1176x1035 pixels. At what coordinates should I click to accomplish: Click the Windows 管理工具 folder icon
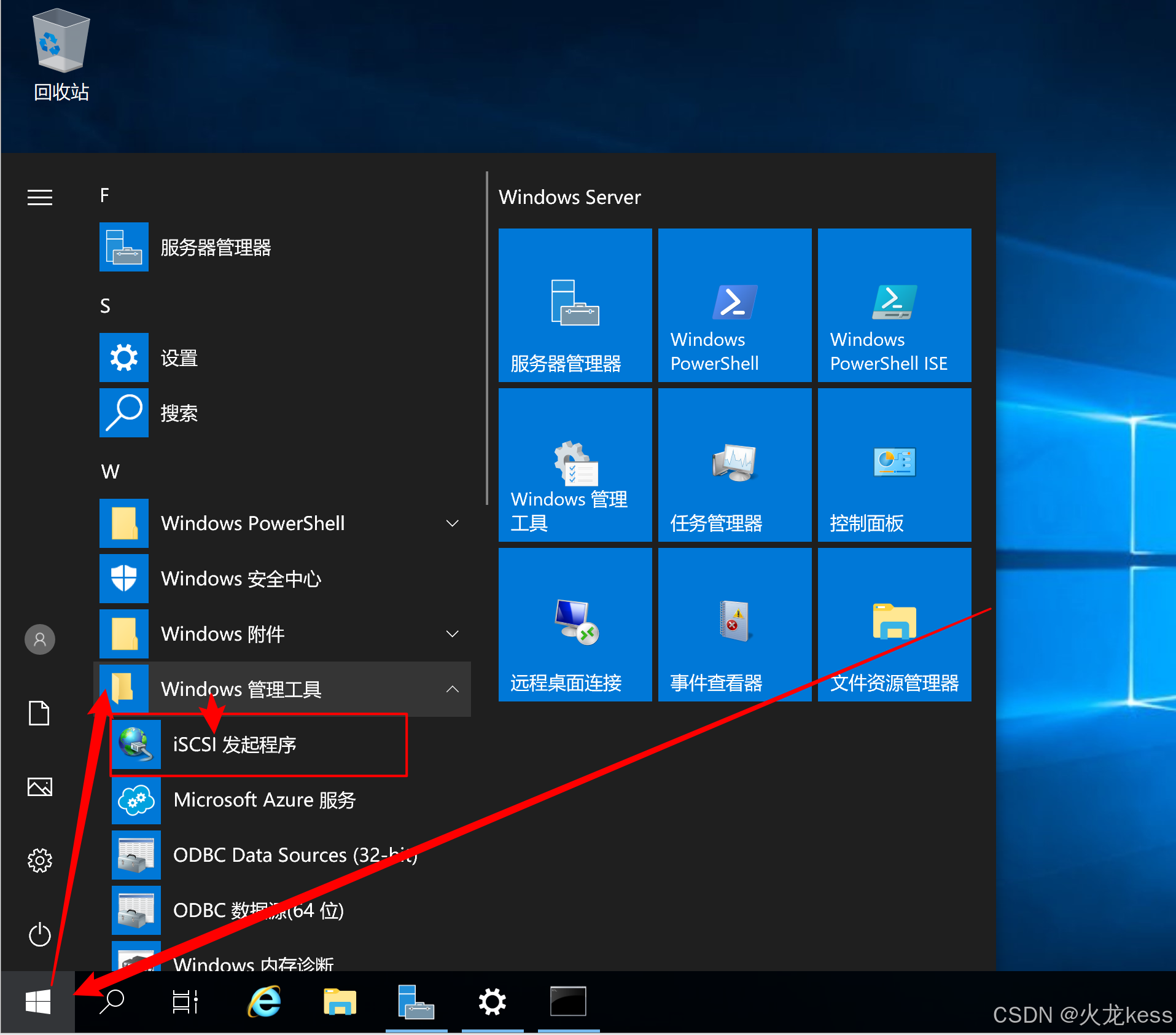(x=124, y=689)
